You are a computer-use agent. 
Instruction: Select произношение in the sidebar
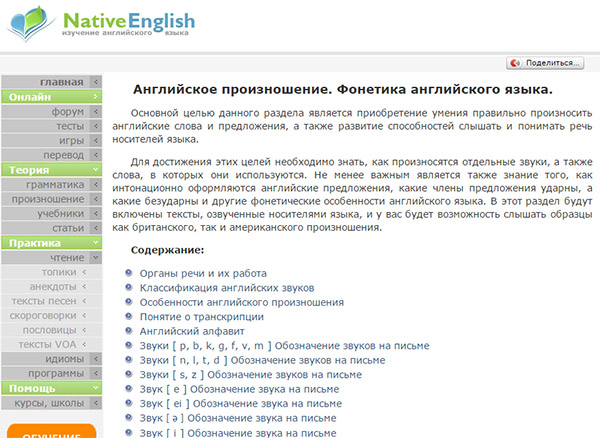[x=48, y=199]
